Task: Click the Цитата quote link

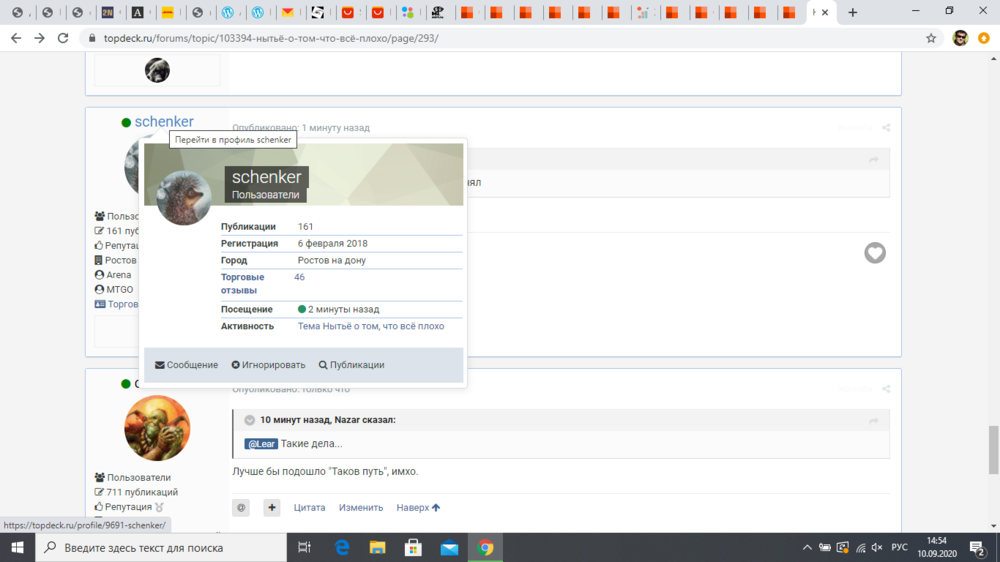Action: click(309, 508)
